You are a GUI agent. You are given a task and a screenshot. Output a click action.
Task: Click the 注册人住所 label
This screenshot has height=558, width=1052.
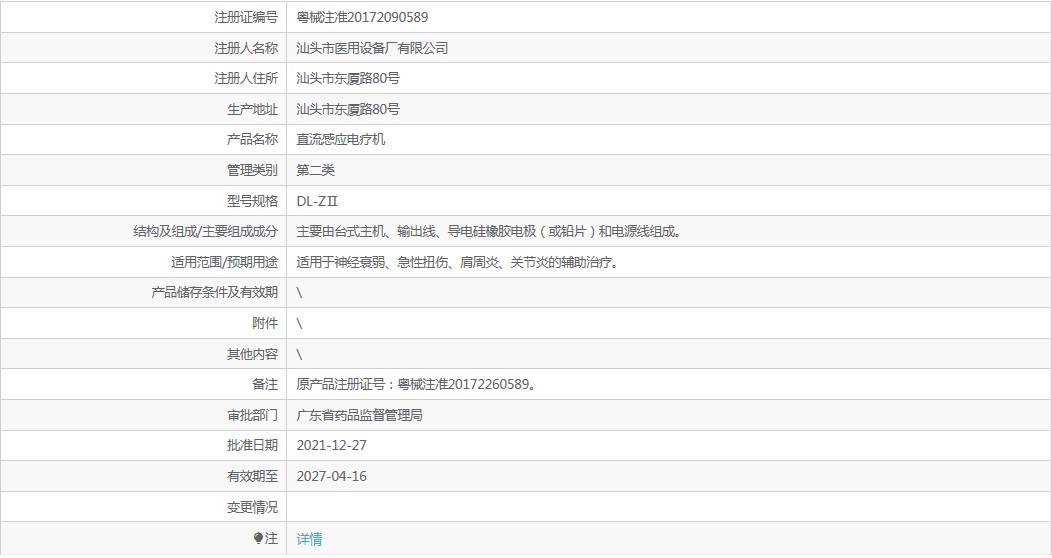246,78
